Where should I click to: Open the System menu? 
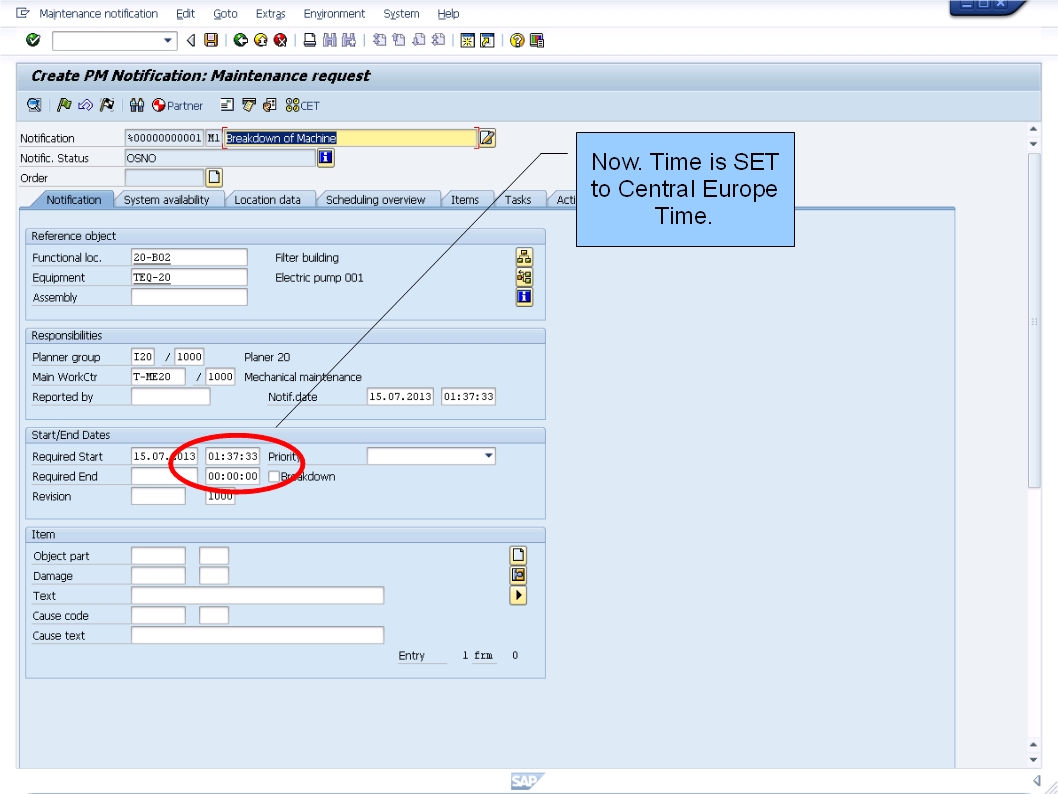coord(401,13)
